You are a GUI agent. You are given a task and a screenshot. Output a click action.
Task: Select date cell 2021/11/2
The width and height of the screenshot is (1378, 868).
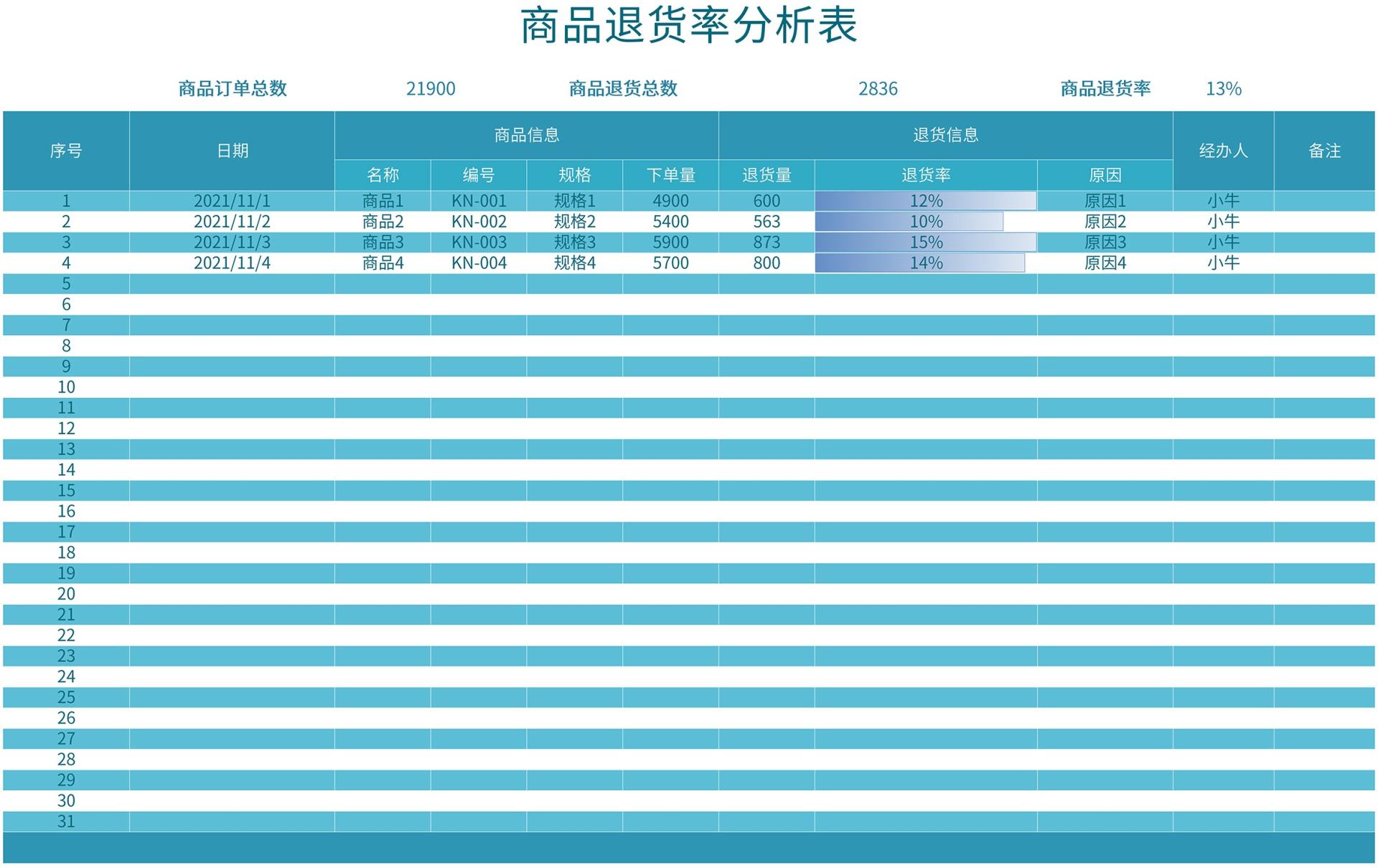click(233, 222)
